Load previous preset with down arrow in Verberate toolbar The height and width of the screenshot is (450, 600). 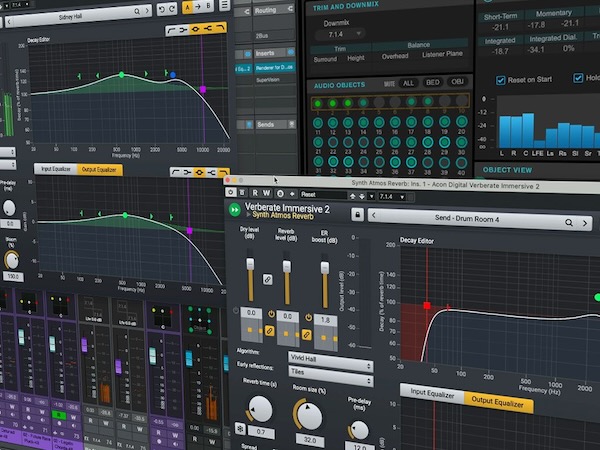(362, 196)
